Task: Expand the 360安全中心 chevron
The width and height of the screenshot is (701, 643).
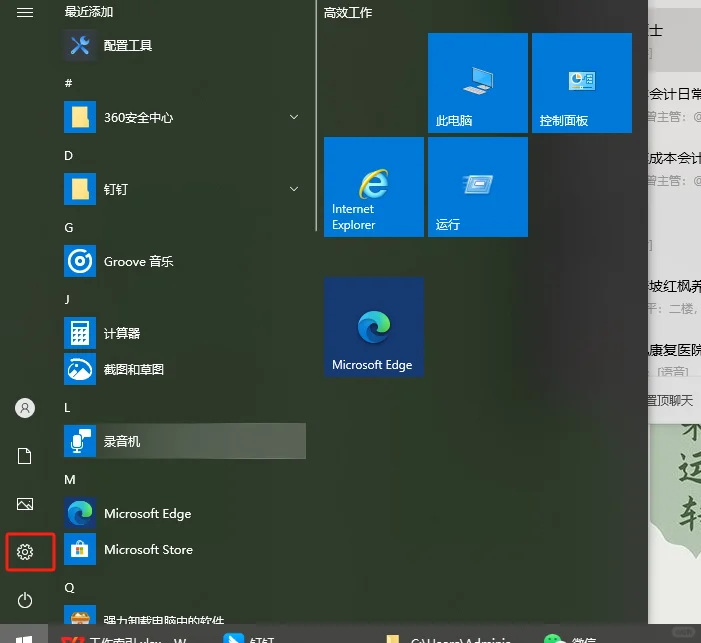Action: (x=294, y=117)
